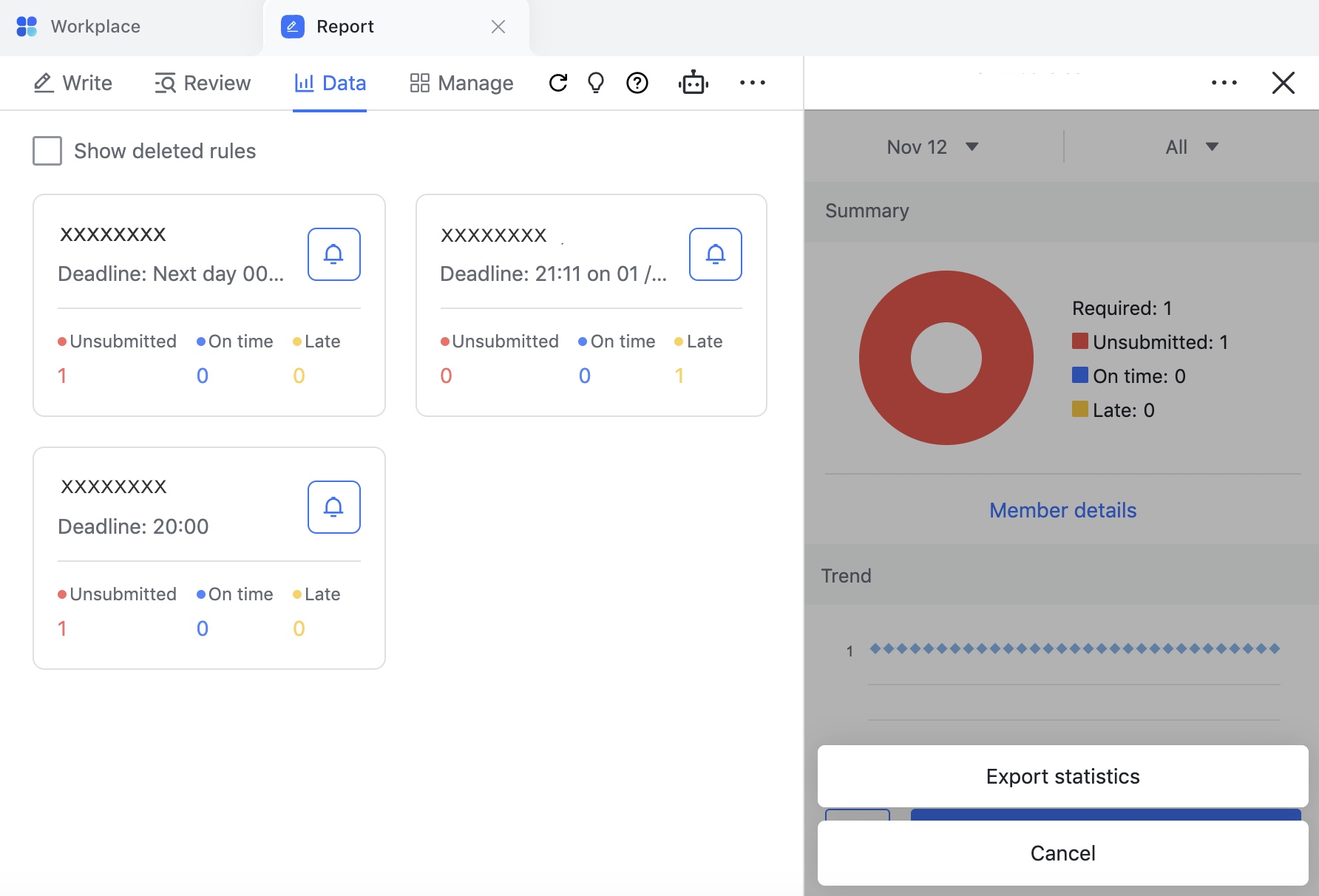Open the side panel more options ellipsis
The image size is (1319, 896).
click(x=1224, y=83)
